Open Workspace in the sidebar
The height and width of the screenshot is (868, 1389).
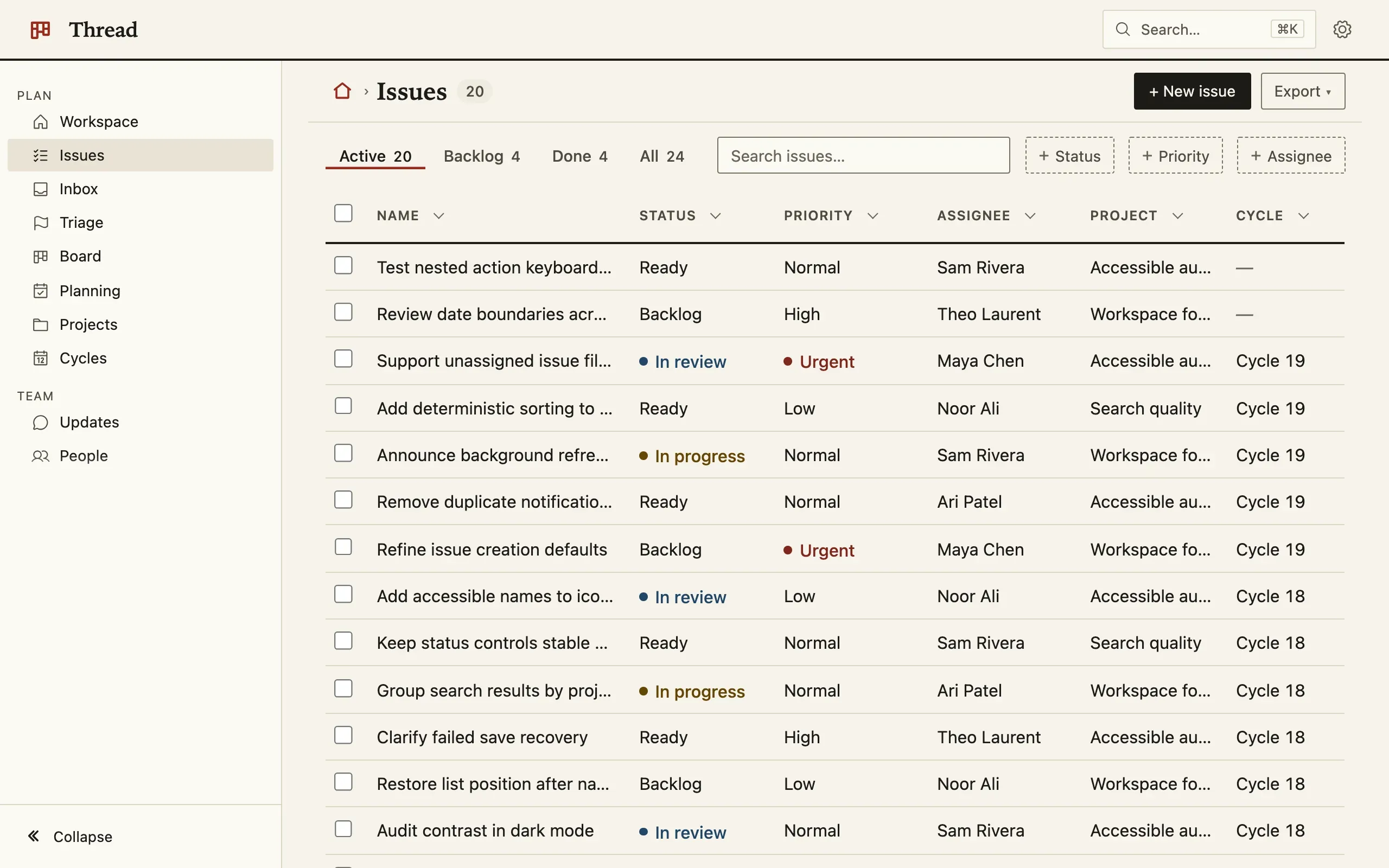point(141,122)
